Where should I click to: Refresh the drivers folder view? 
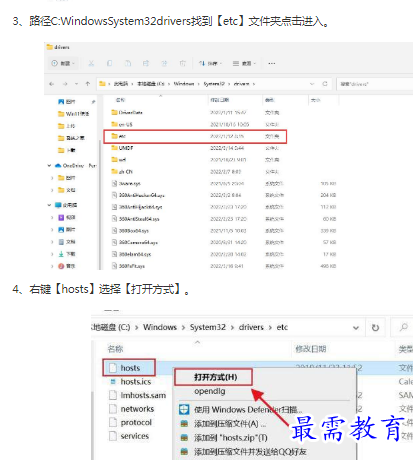pos(325,84)
